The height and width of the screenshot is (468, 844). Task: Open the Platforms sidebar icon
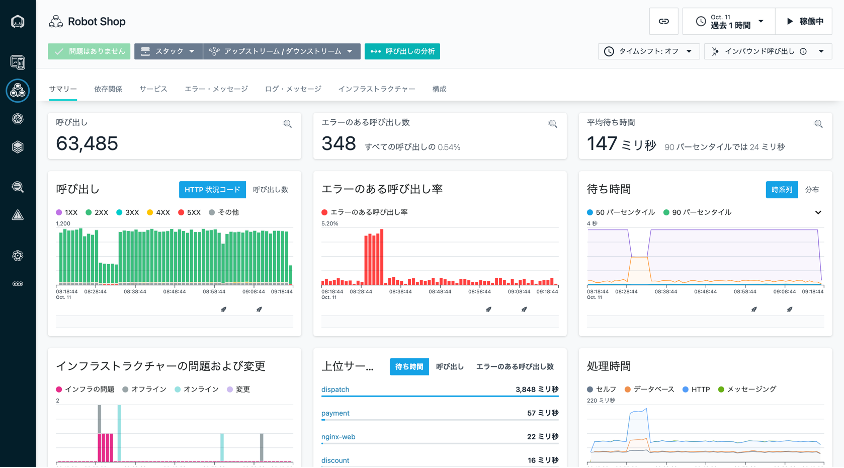[x=18, y=118]
